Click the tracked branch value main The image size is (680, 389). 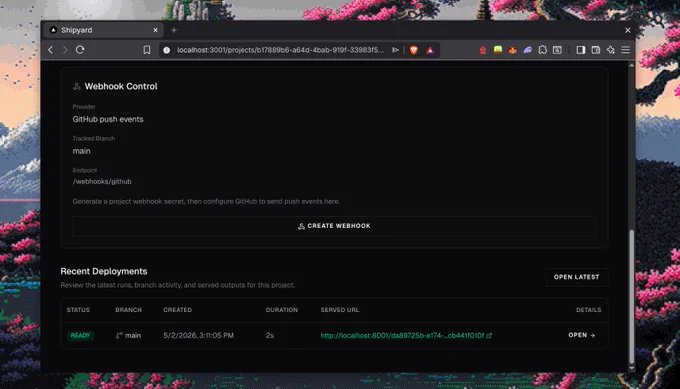[x=82, y=151]
